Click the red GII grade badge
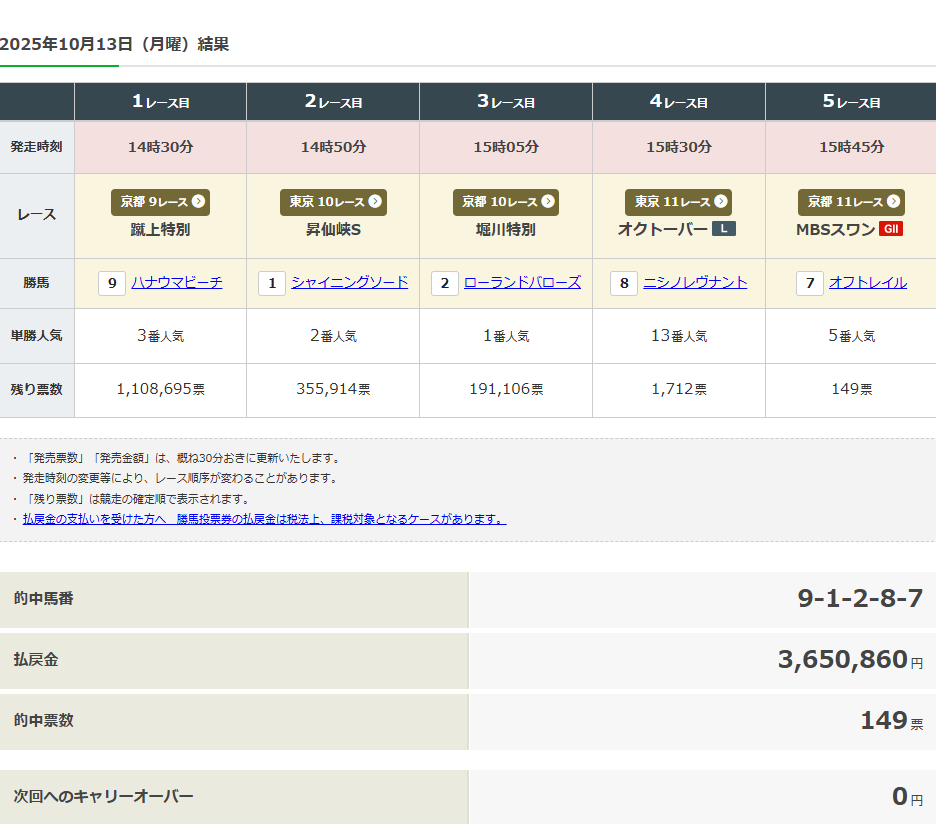The width and height of the screenshot is (936, 824). tap(890, 229)
